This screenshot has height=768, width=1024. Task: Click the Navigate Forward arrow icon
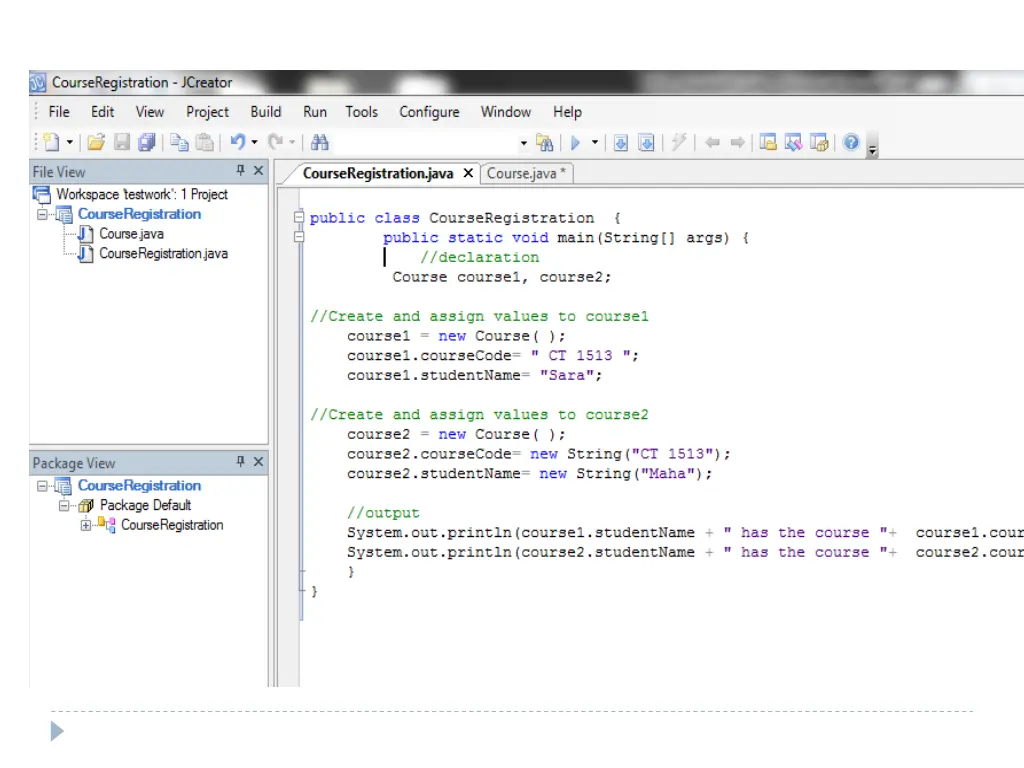tap(737, 142)
